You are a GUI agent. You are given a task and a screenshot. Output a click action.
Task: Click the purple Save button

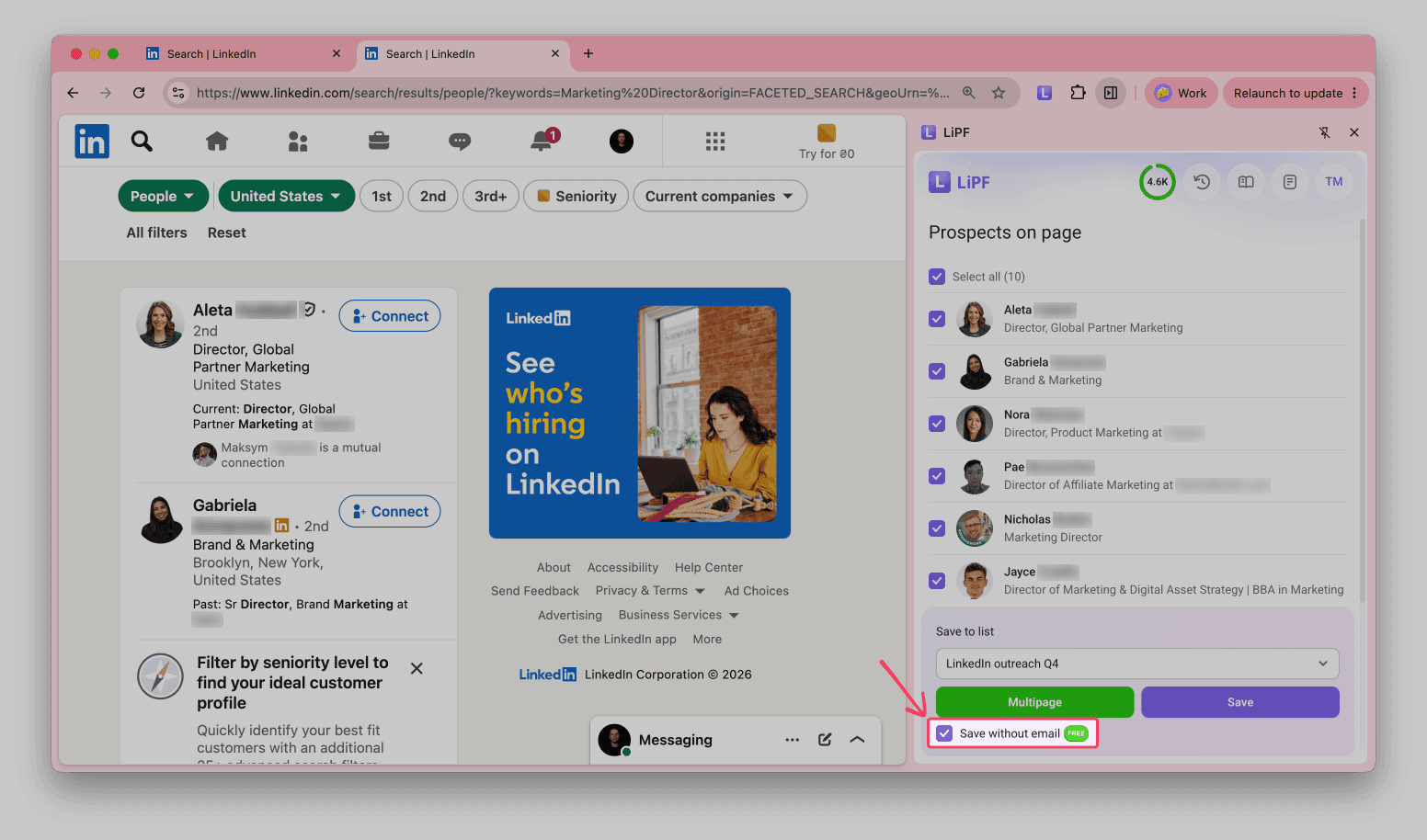tap(1240, 702)
